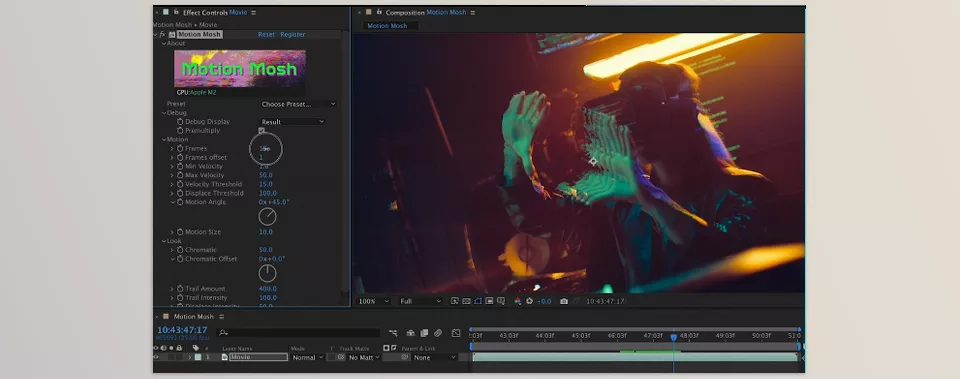Enable motion blur switch in timeline
The height and width of the screenshot is (379, 960).
pyautogui.click(x=438, y=333)
